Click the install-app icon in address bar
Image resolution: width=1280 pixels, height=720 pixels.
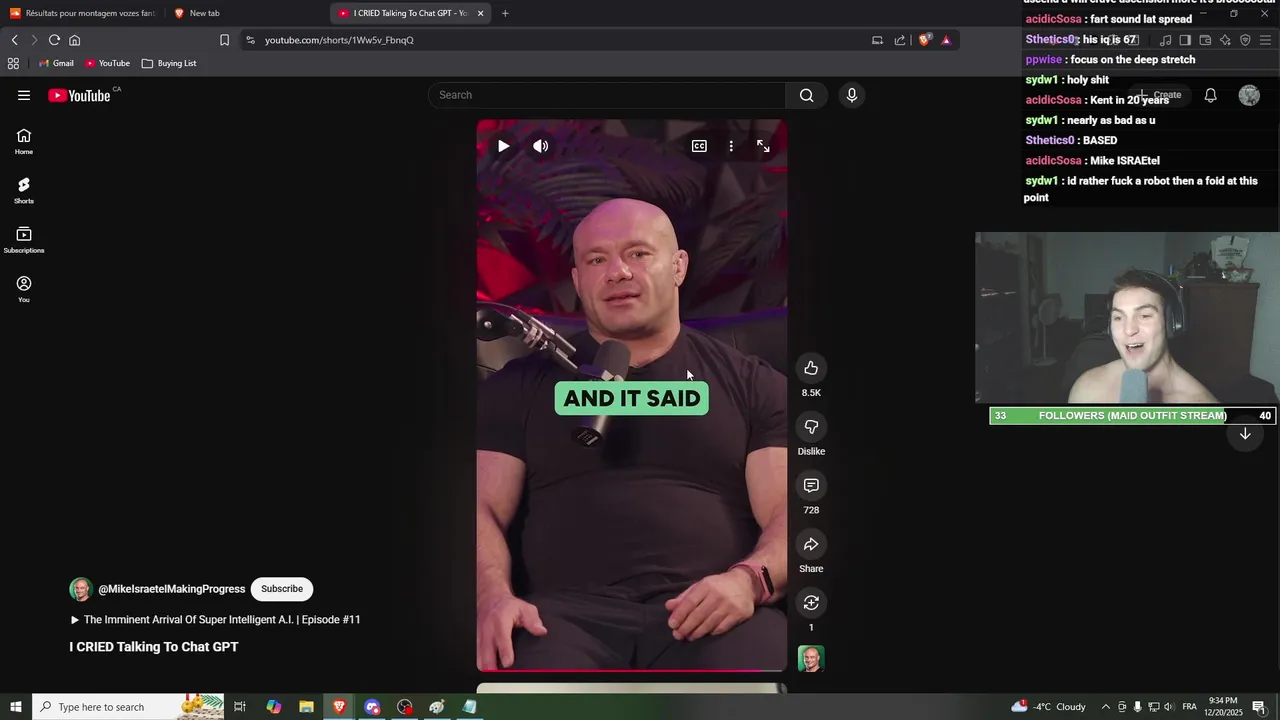[x=877, y=40]
